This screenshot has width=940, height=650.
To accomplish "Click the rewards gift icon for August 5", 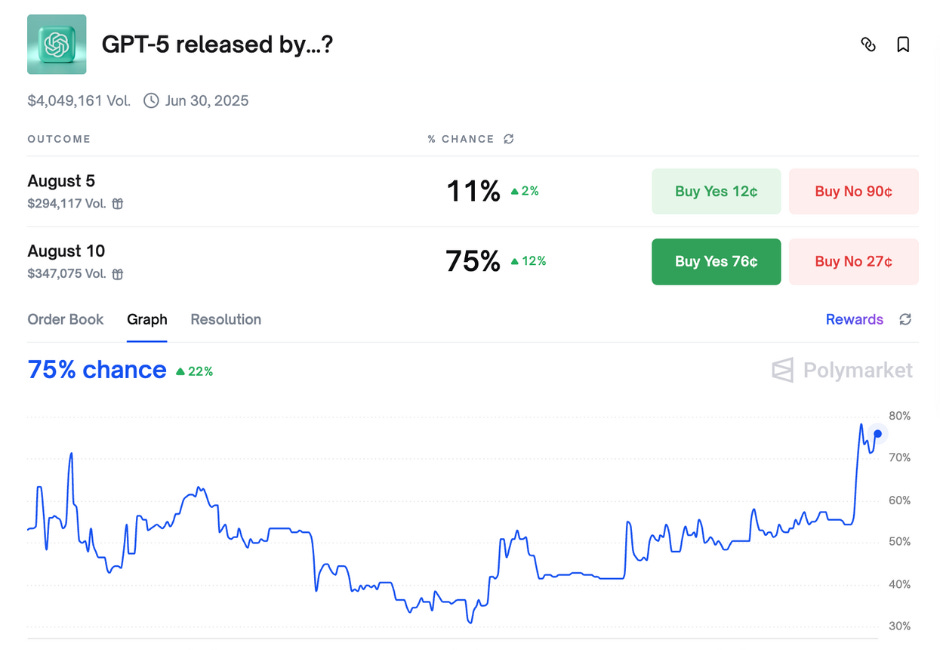I will pyautogui.click(x=118, y=204).
